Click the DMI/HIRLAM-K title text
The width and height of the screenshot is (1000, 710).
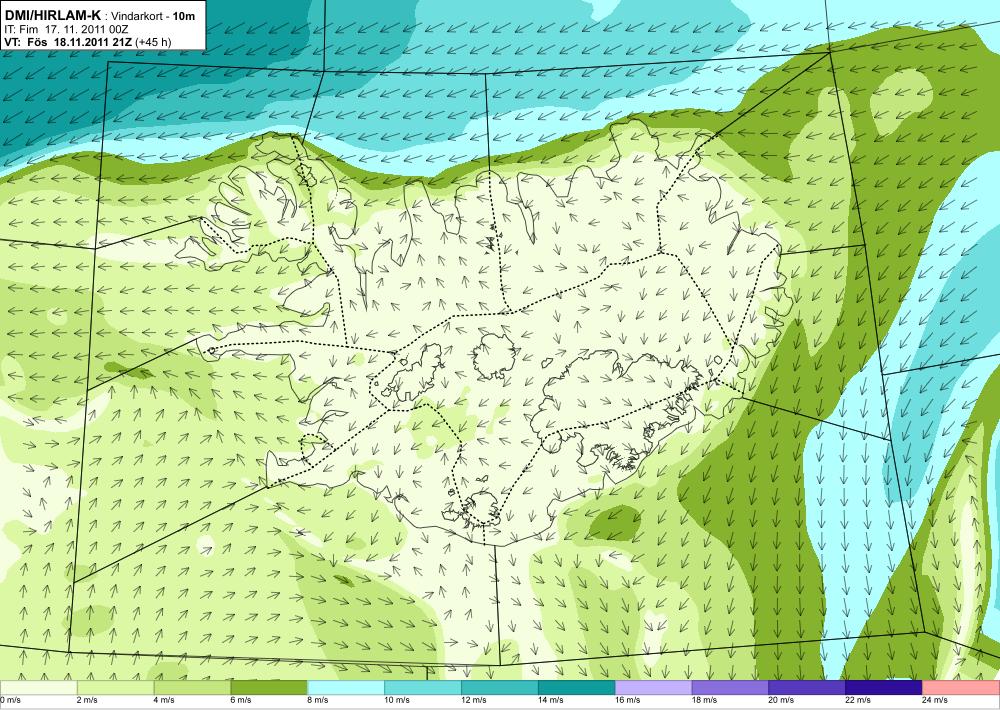pyautogui.click(x=52, y=15)
